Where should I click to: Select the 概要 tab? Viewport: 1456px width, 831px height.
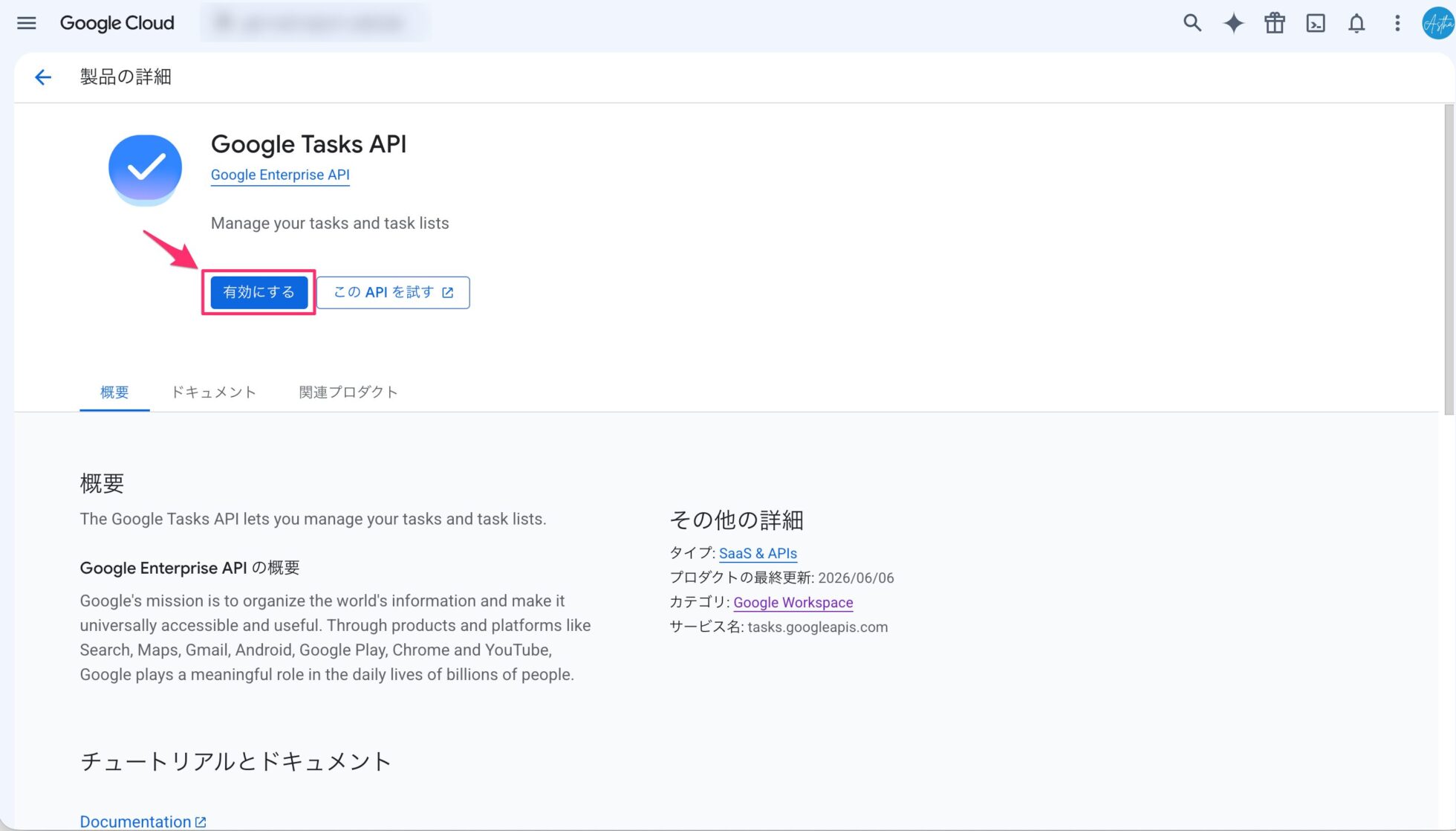[x=114, y=392]
